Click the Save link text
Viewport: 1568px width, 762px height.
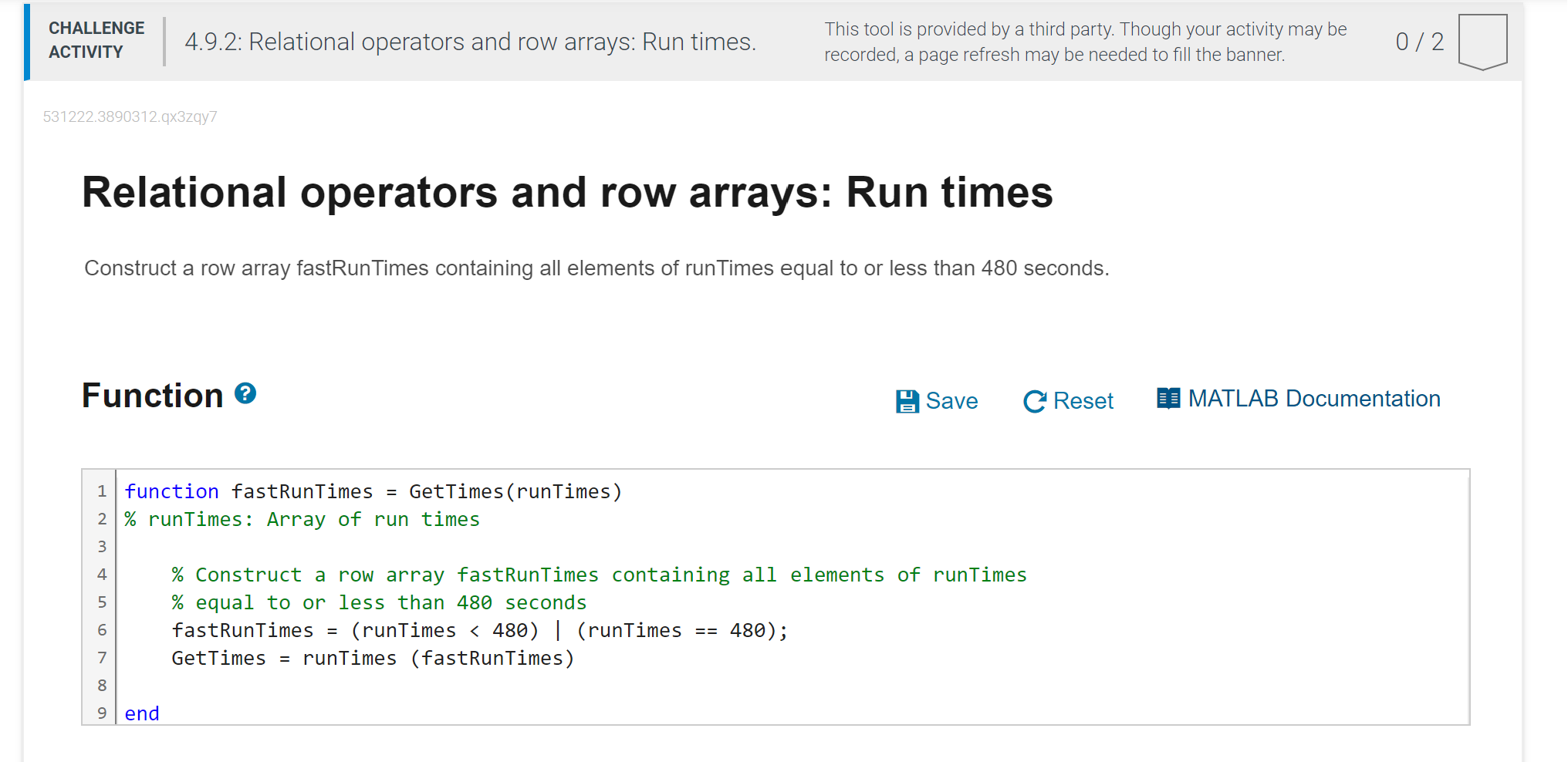point(951,401)
